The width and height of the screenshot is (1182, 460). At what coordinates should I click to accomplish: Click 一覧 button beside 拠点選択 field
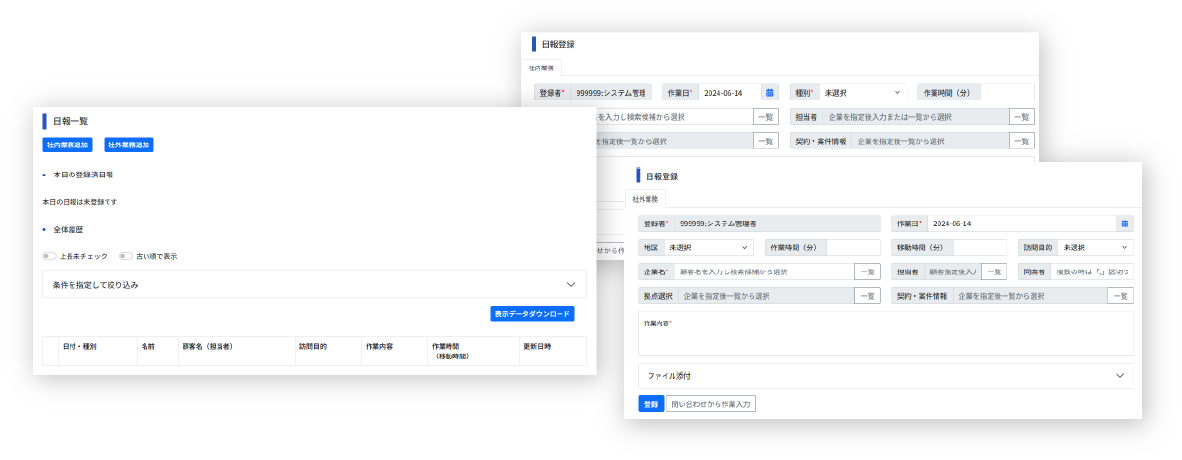point(867,296)
